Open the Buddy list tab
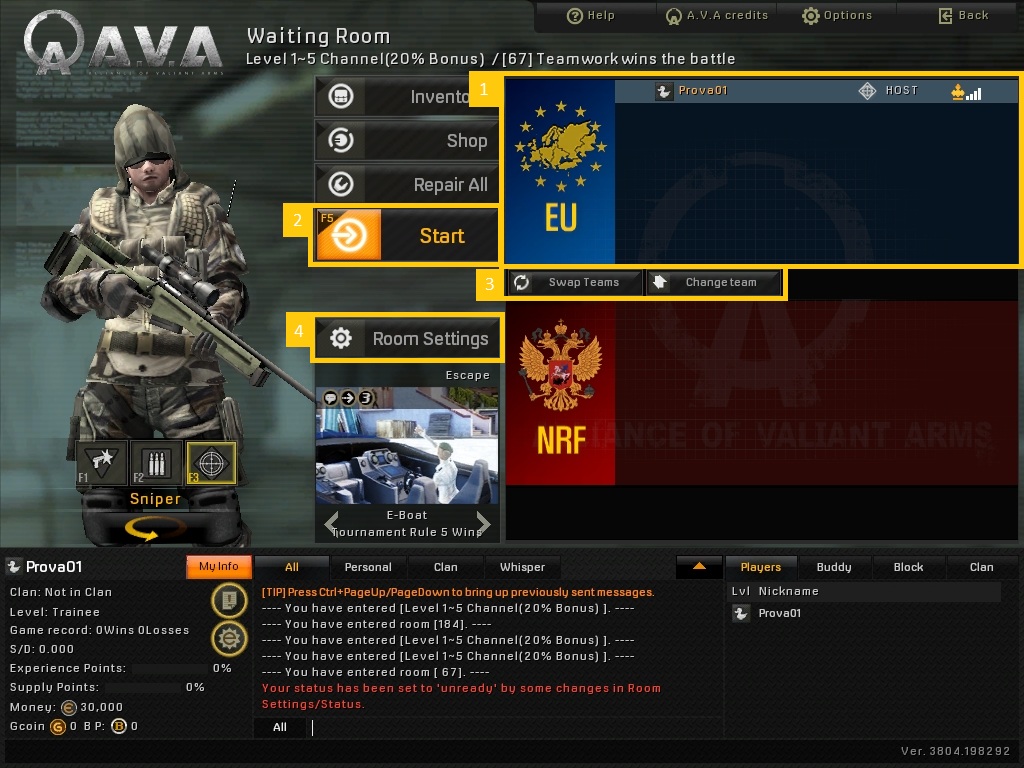The width and height of the screenshot is (1024, 768). tap(834, 567)
